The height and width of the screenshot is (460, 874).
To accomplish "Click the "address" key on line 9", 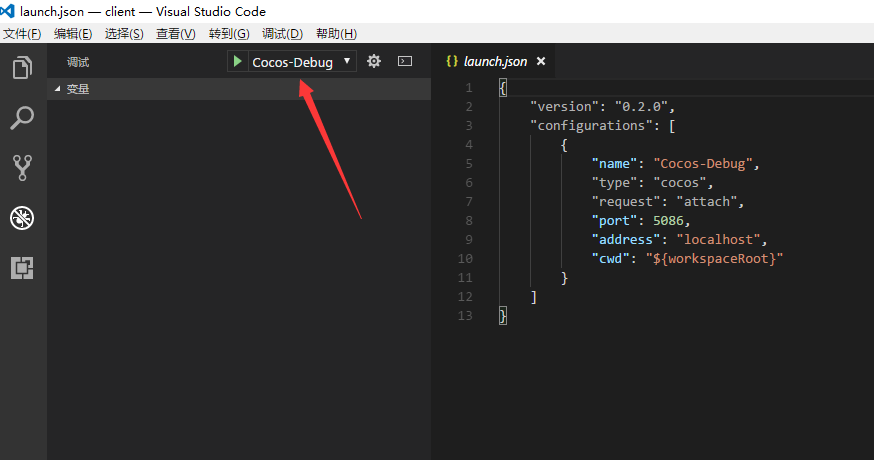I will (x=625, y=240).
